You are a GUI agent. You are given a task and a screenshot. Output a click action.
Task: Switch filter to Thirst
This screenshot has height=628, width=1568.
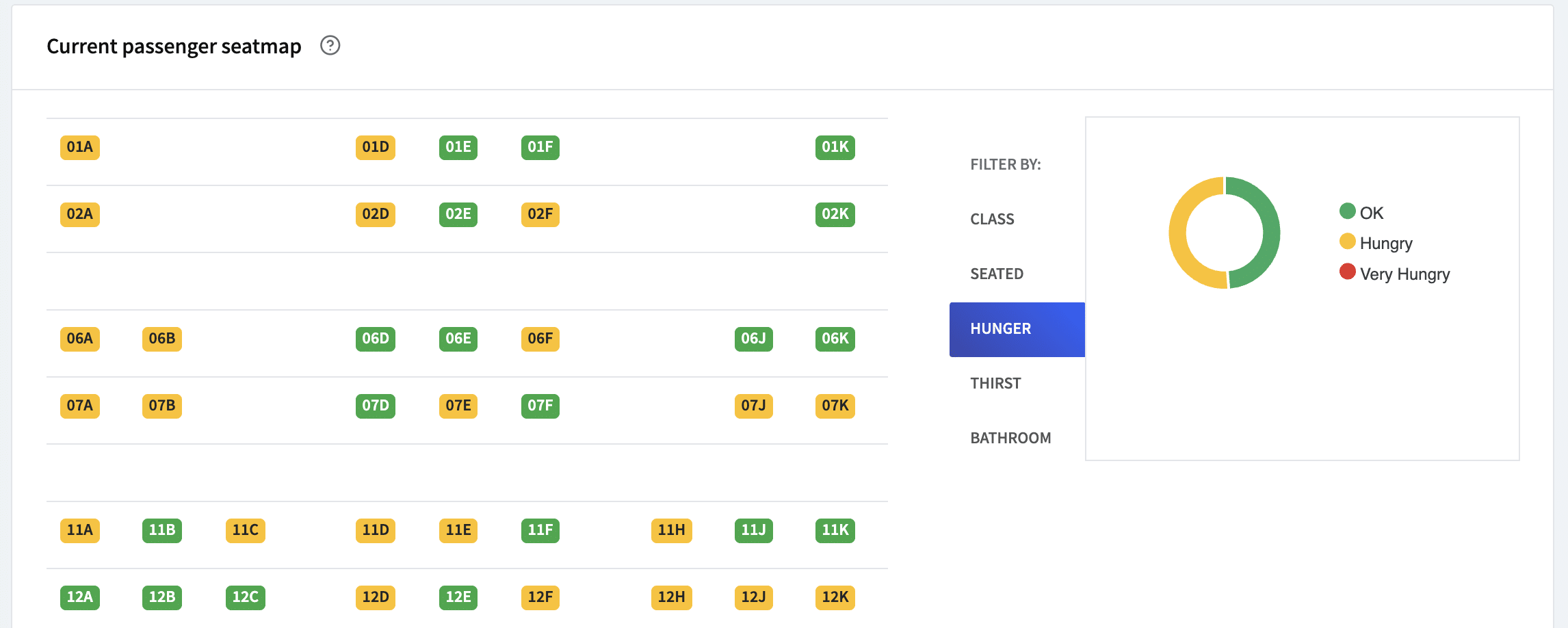[x=995, y=383]
